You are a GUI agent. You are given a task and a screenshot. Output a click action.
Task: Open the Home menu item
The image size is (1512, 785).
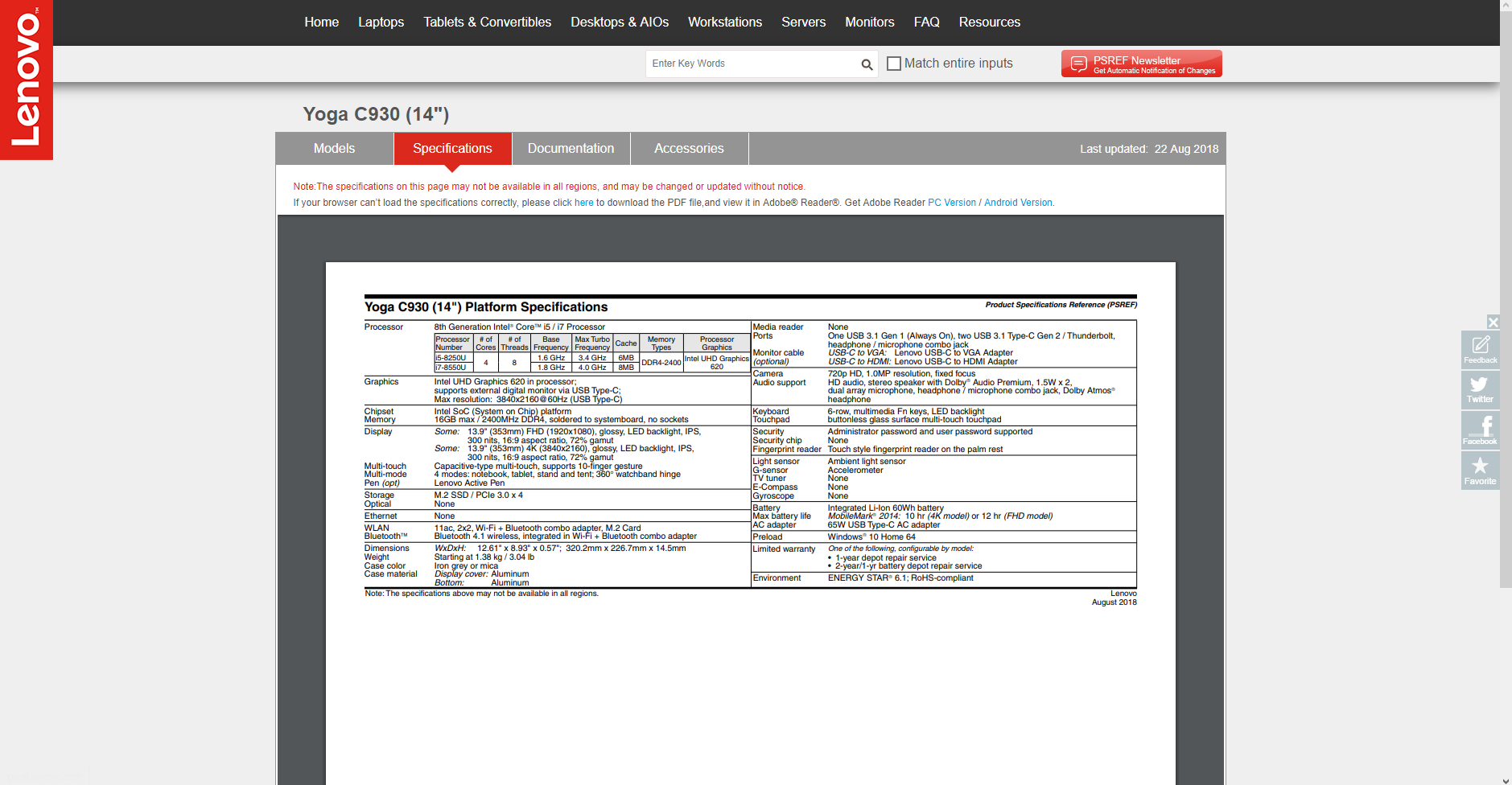pos(322,23)
